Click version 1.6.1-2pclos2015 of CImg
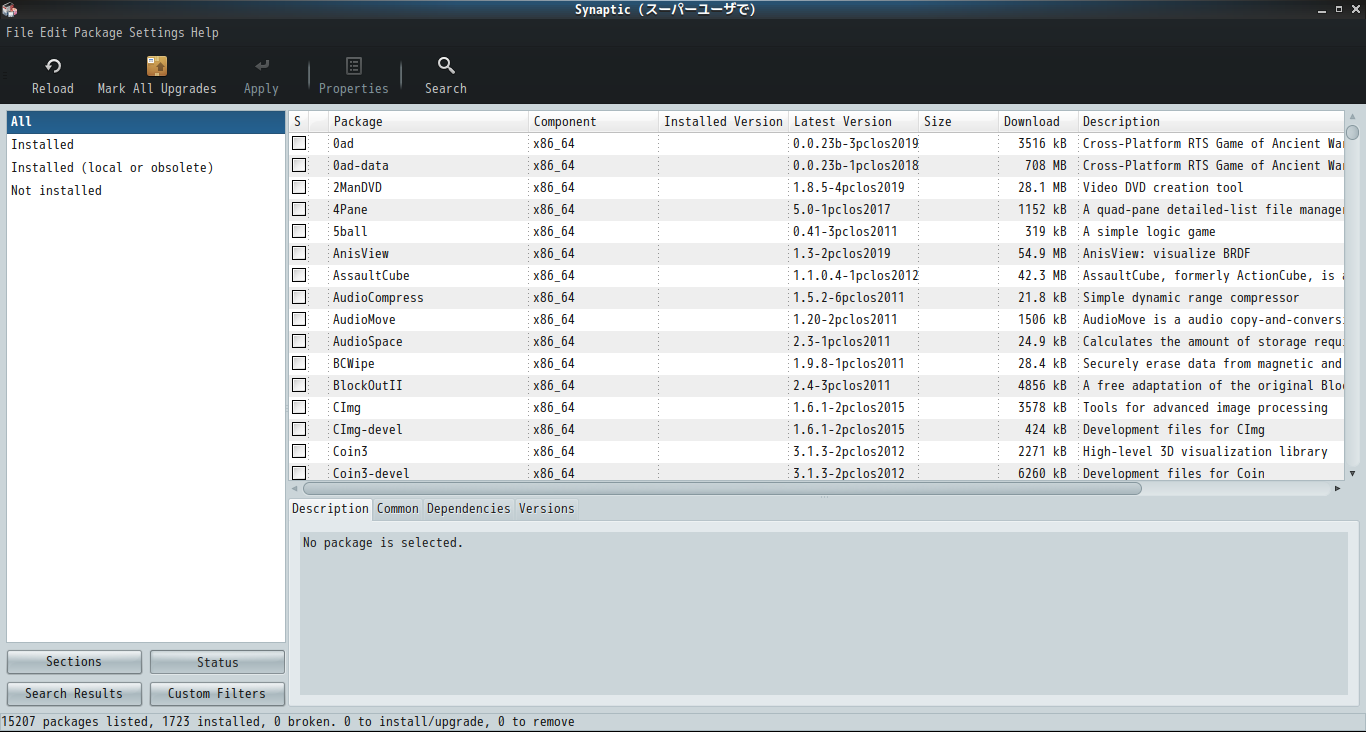Image resolution: width=1366 pixels, height=732 pixels. pyautogui.click(x=849, y=407)
